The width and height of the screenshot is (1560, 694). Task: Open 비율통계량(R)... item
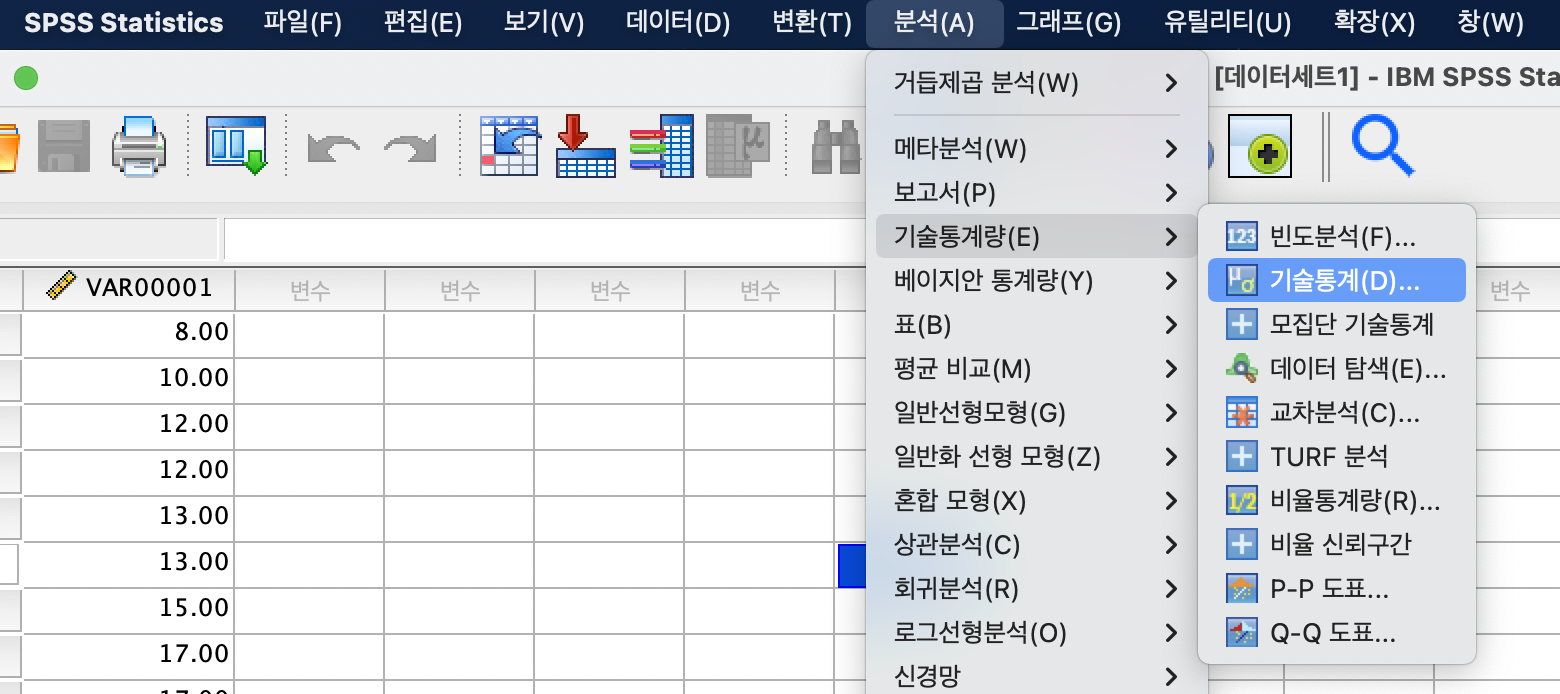tap(1337, 501)
